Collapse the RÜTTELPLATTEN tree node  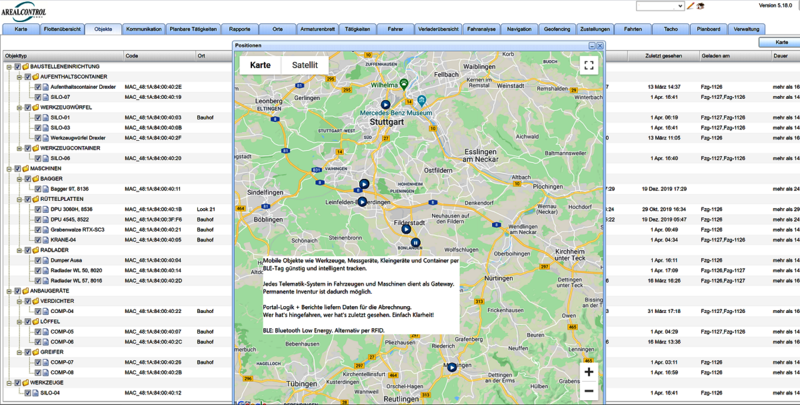coord(19,199)
